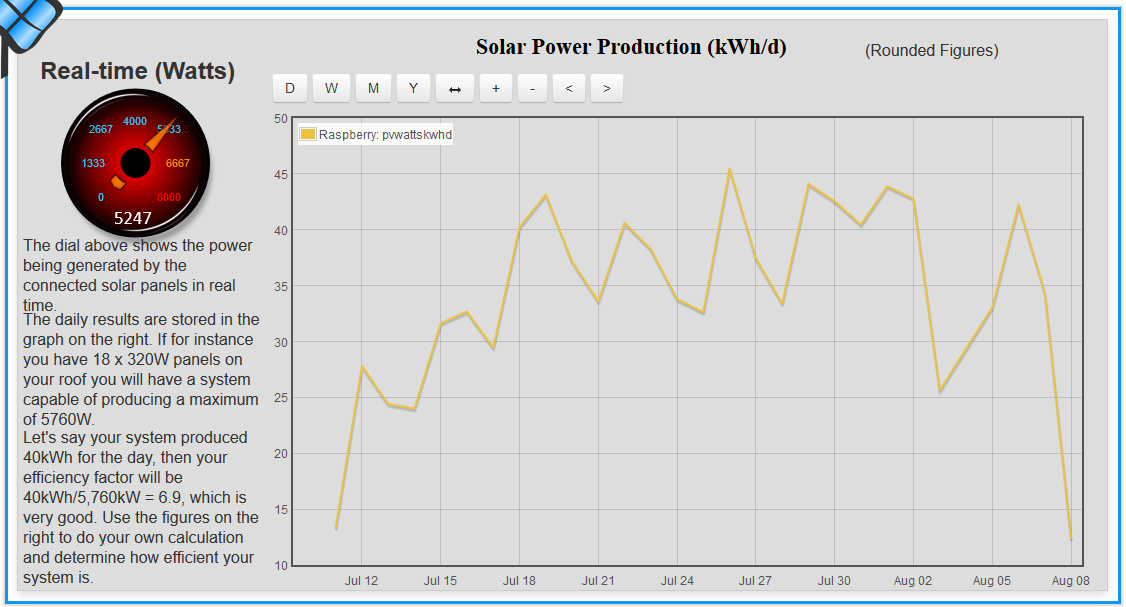Click the 30 y-axis label

point(281,343)
